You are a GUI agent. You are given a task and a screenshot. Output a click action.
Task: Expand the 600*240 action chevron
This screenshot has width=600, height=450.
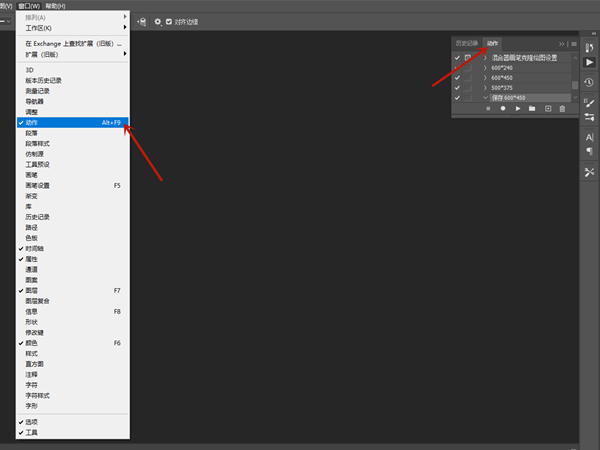[485, 68]
